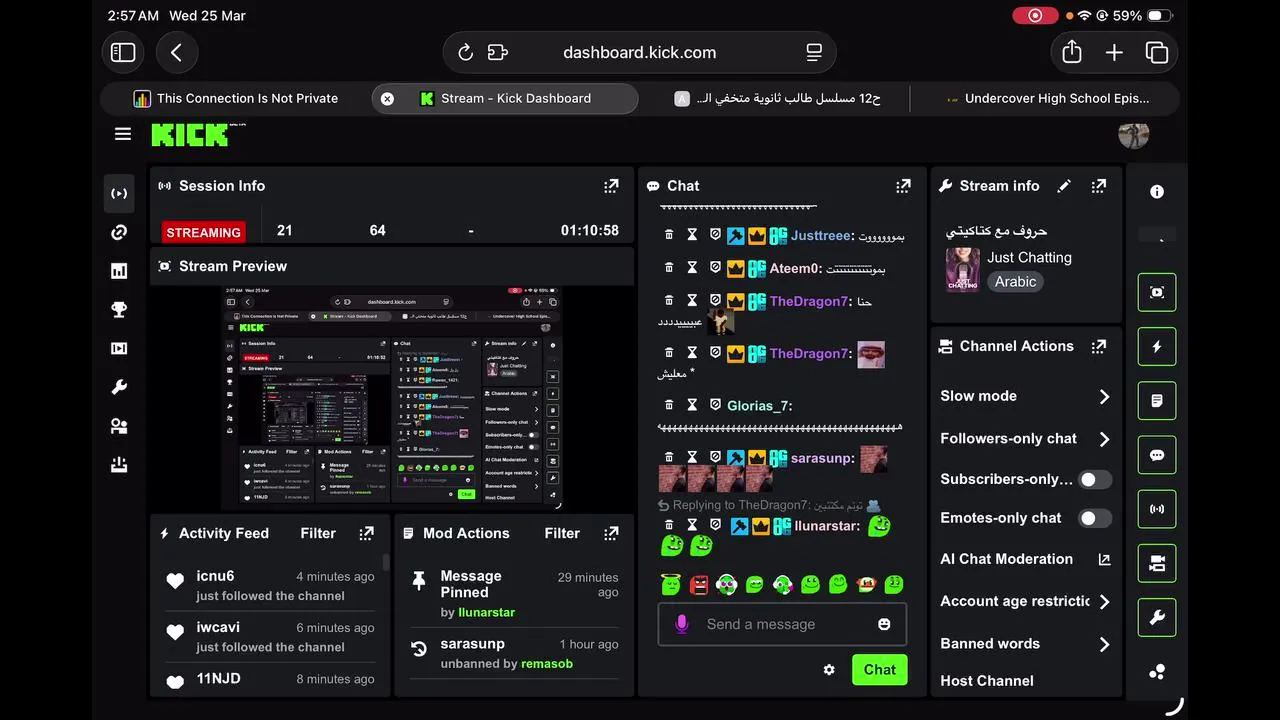Viewport: 1280px width, 720px height.
Task: Open the profile avatar at top right
Action: [1133, 134]
